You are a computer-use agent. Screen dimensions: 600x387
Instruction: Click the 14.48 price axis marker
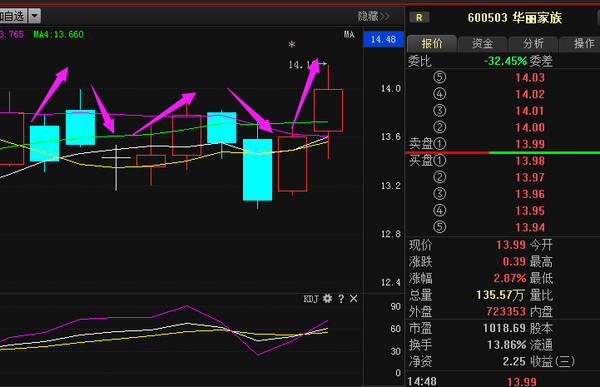coord(383,39)
